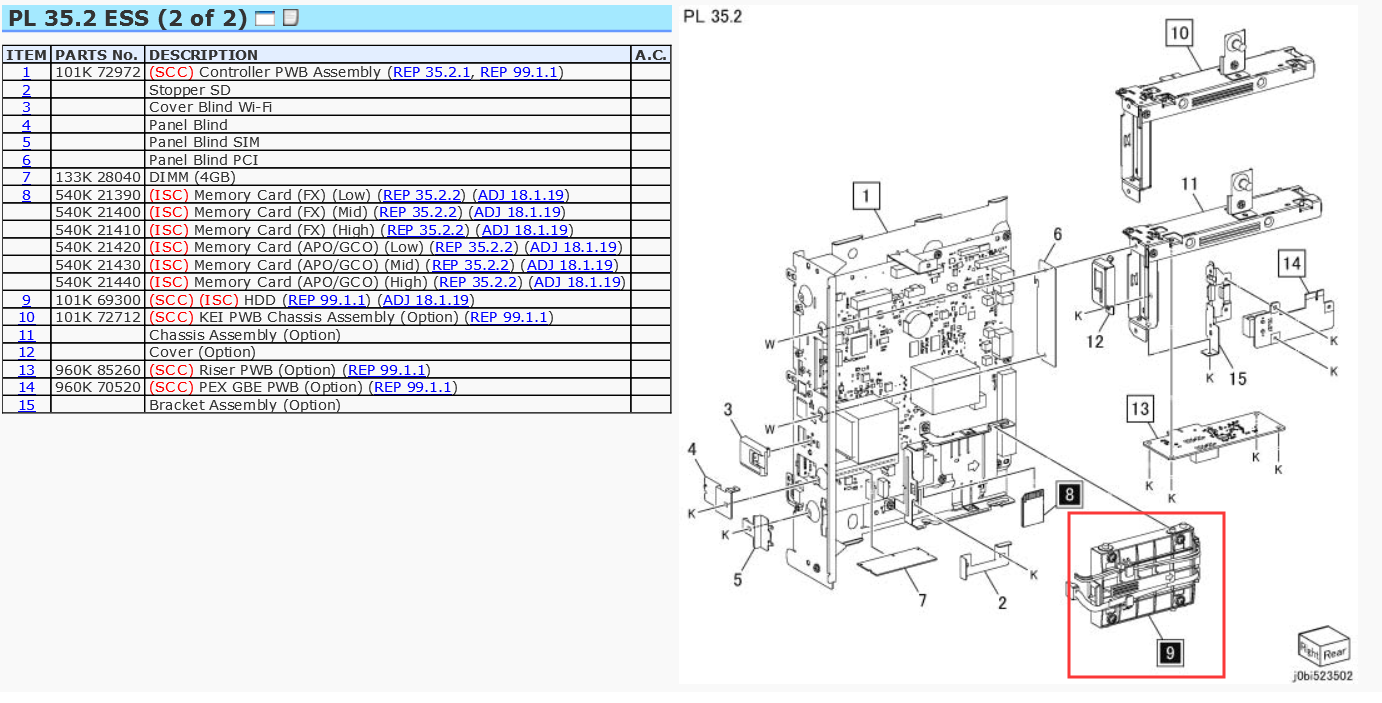Open the REP 35.2.1 link
The image size is (1382, 703).
[431, 72]
